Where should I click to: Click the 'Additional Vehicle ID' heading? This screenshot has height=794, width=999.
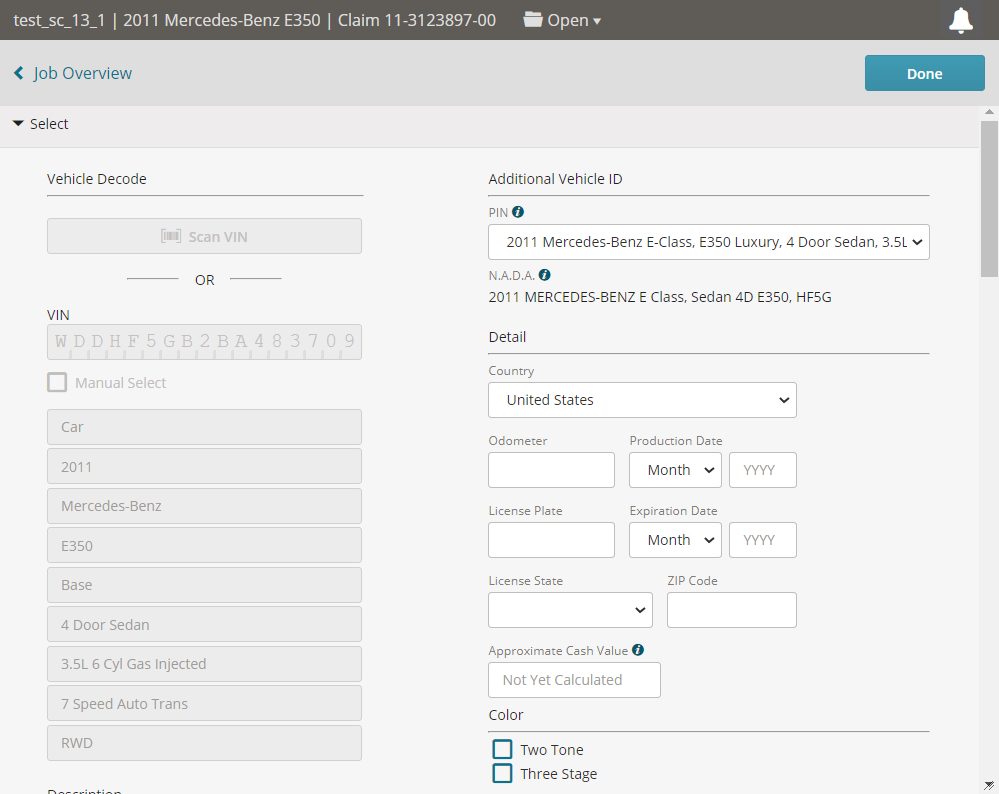(x=556, y=179)
